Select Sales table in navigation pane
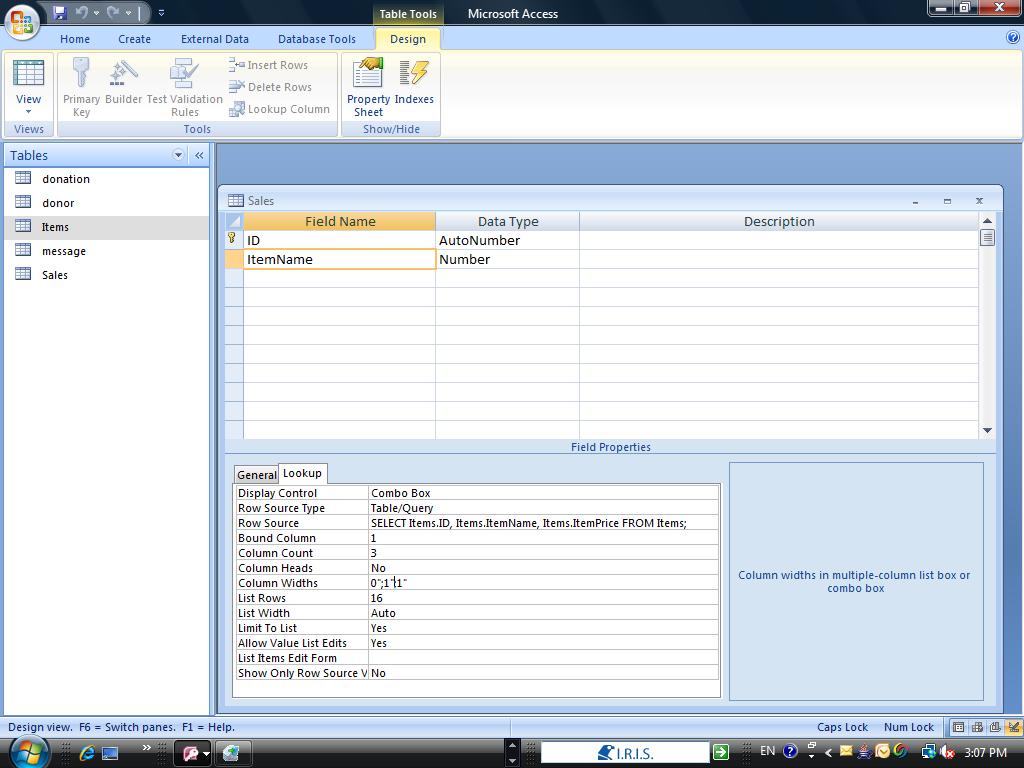The height and width of the screenshot is (768, 1024). [107, 275]
